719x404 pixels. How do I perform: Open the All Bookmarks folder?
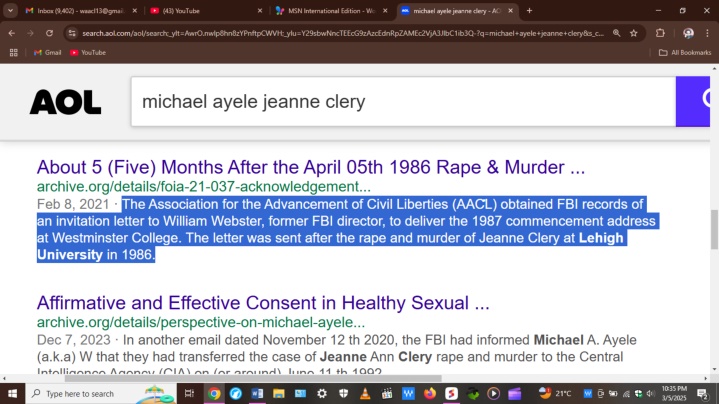coord(685,53)
